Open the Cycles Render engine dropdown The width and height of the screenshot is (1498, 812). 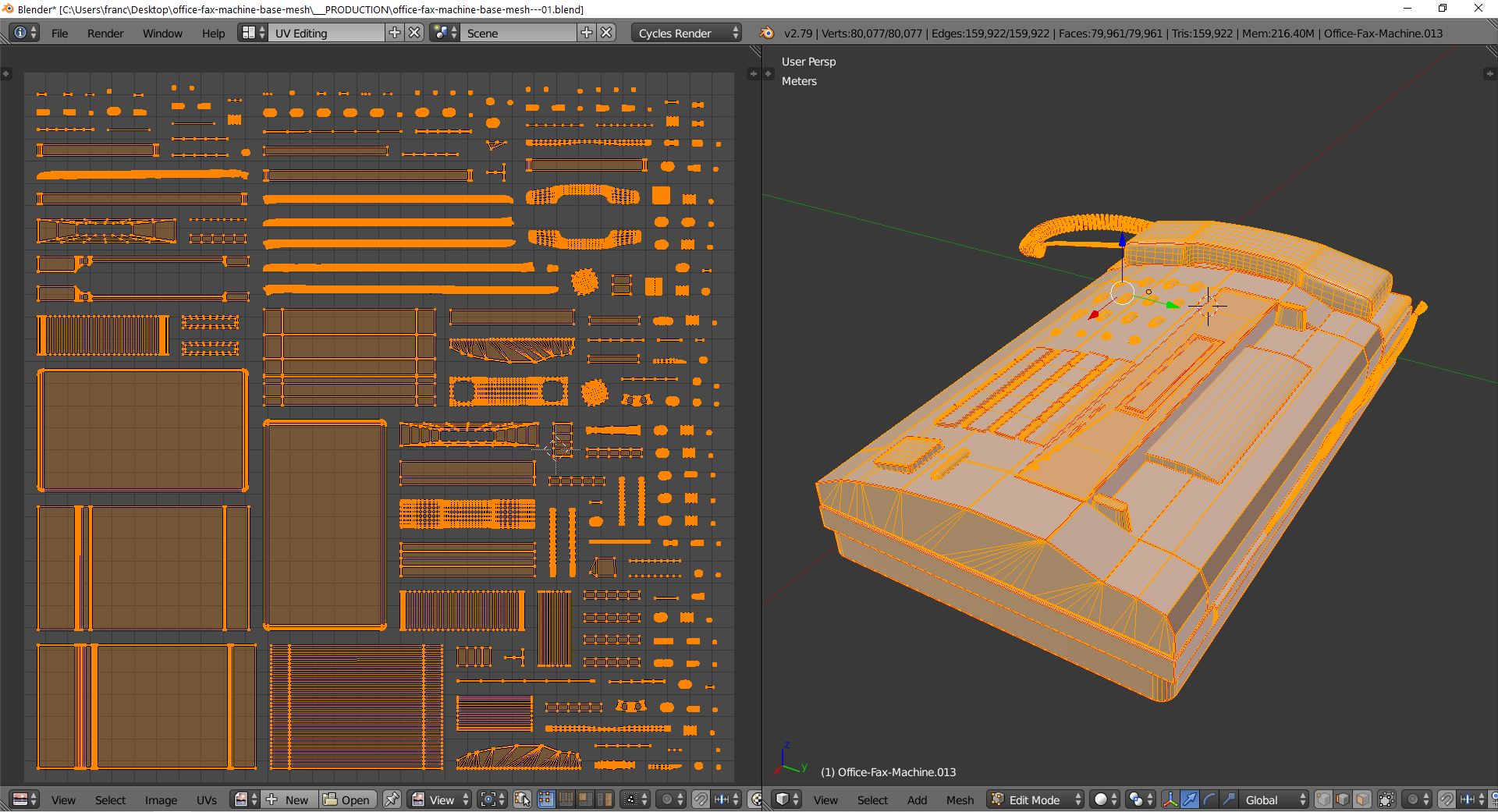687,33
